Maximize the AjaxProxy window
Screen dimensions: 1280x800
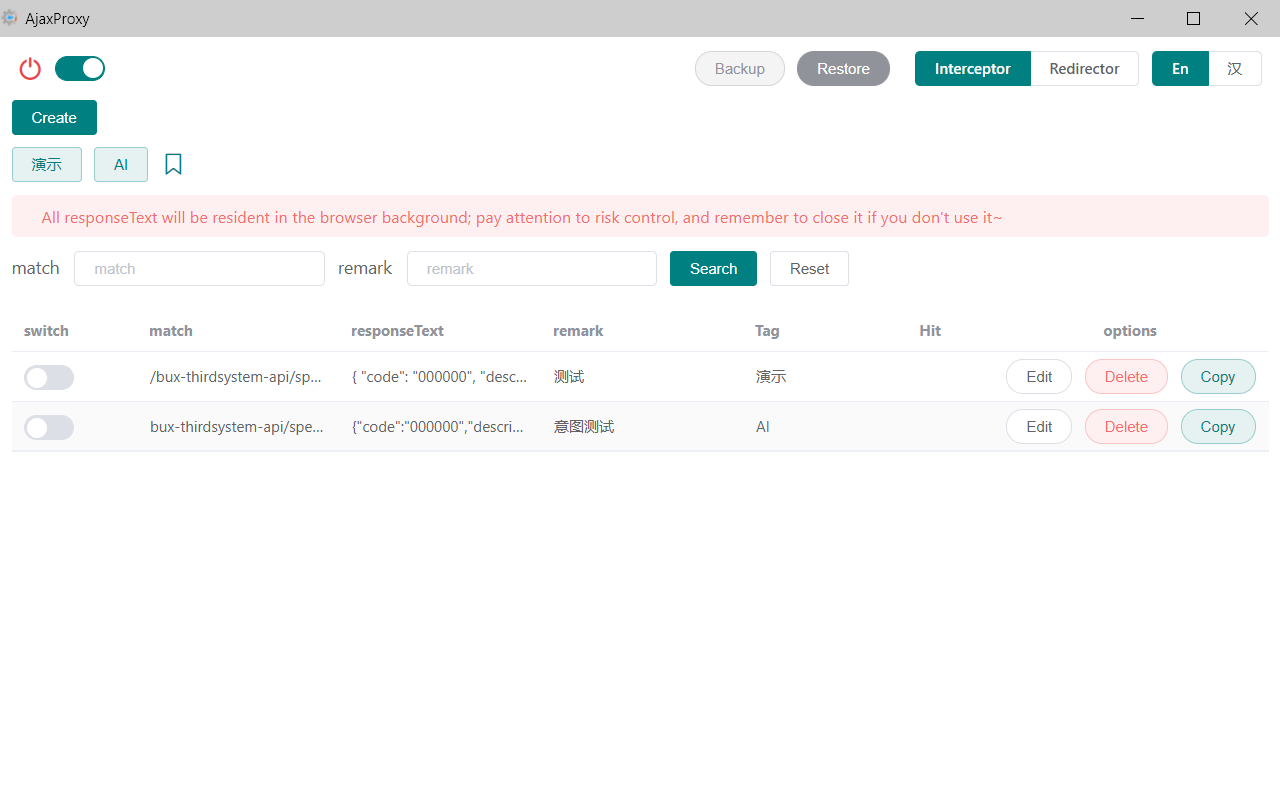coord(1193,18)
